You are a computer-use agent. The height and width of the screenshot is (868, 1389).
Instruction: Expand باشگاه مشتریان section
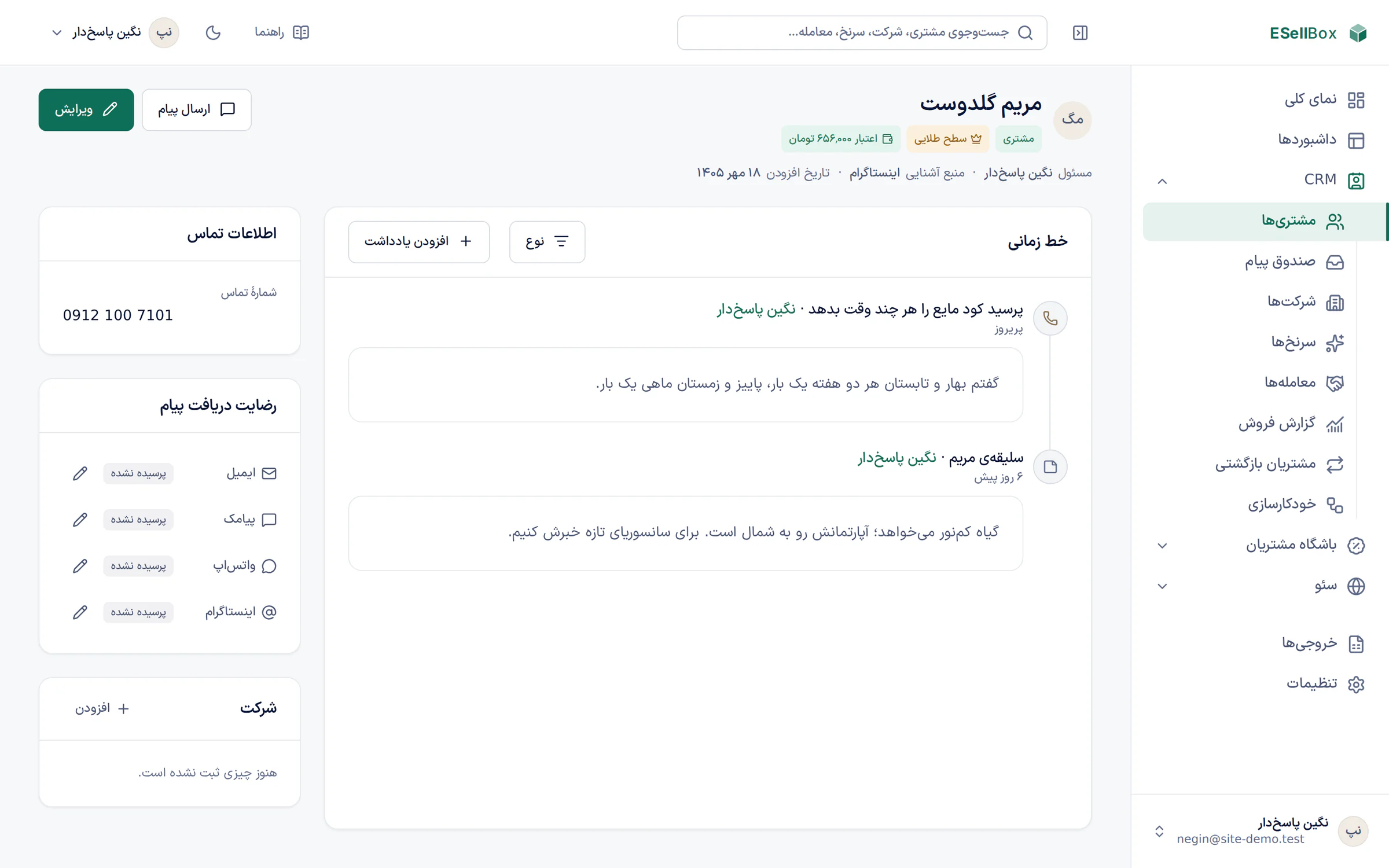point(1260,545)
